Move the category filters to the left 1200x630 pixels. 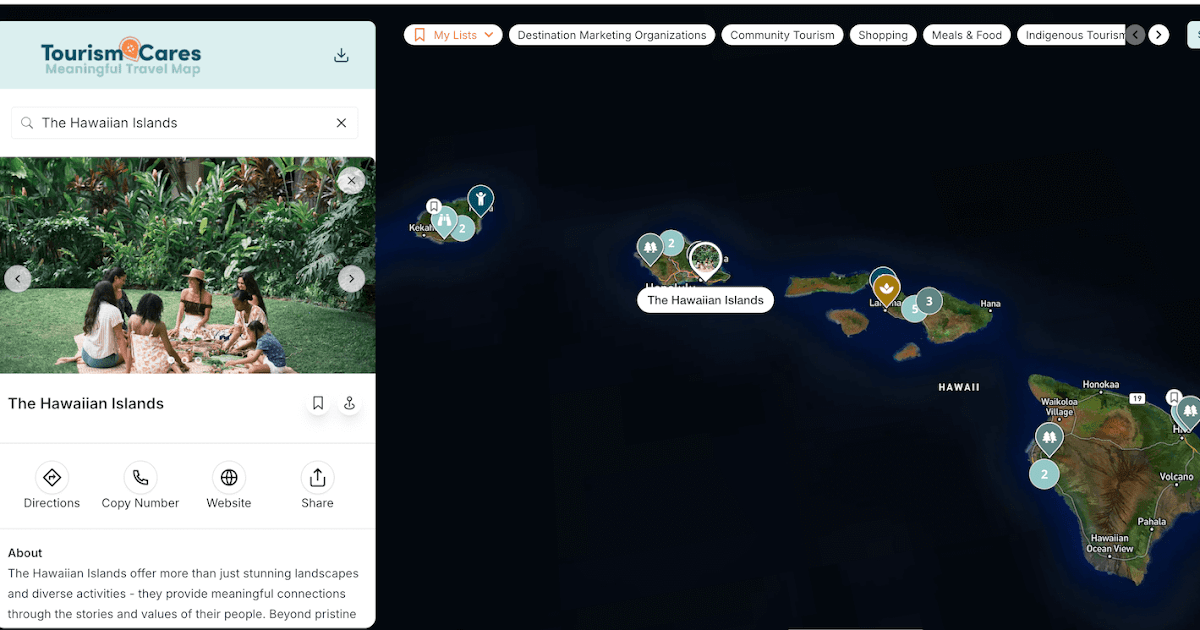1135,35
